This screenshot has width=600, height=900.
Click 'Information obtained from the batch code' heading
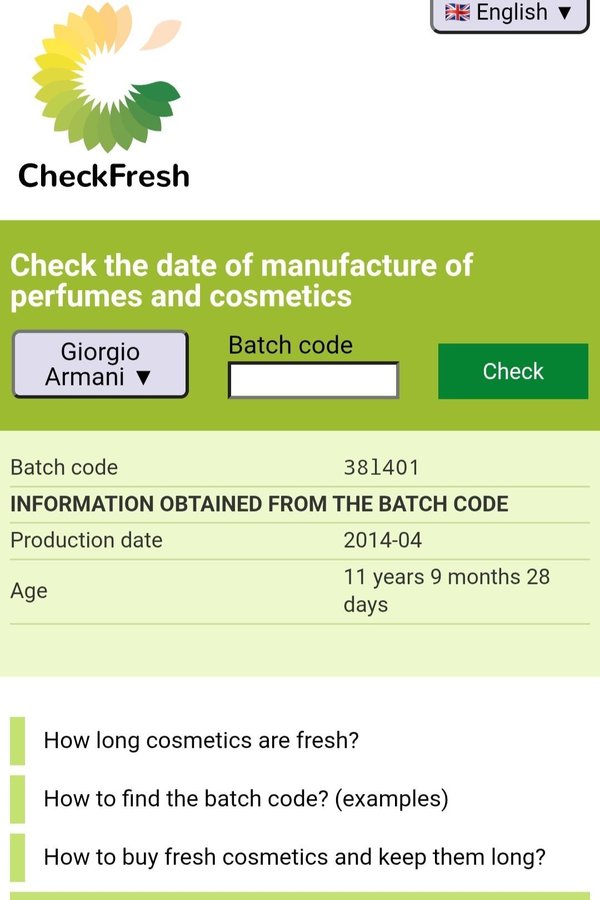pos(259,504)
